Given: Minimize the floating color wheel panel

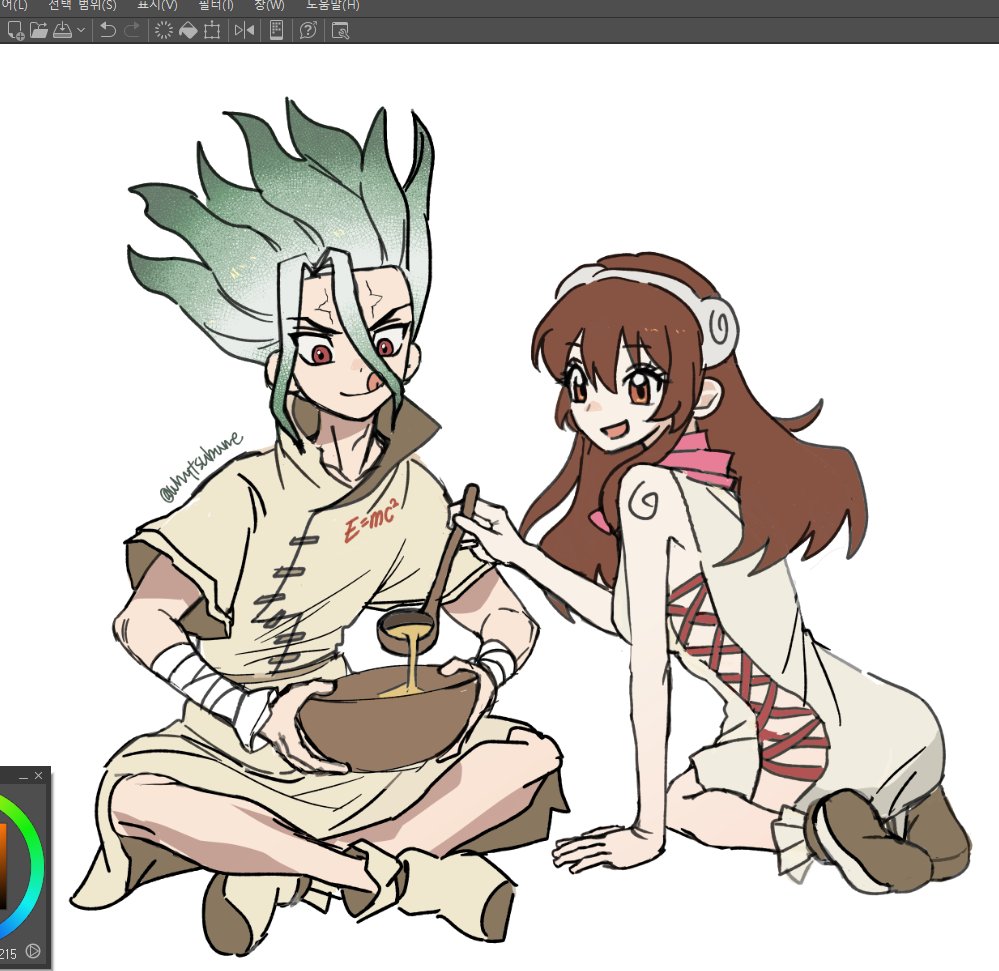Looking at the screenshot, I should point(24,777).
